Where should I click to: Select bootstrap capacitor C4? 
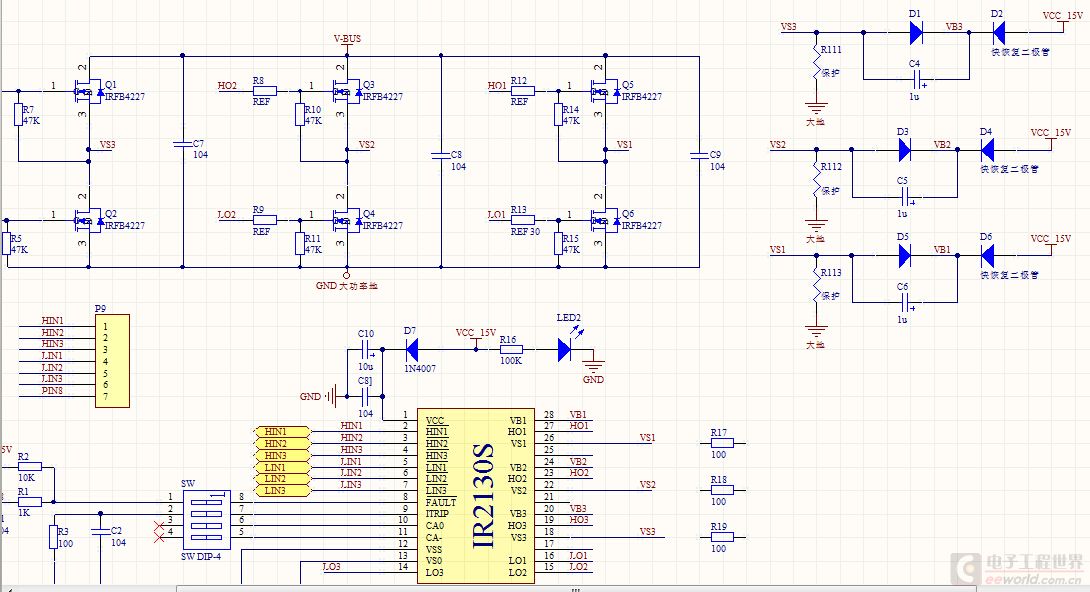[x=916, y=79]
